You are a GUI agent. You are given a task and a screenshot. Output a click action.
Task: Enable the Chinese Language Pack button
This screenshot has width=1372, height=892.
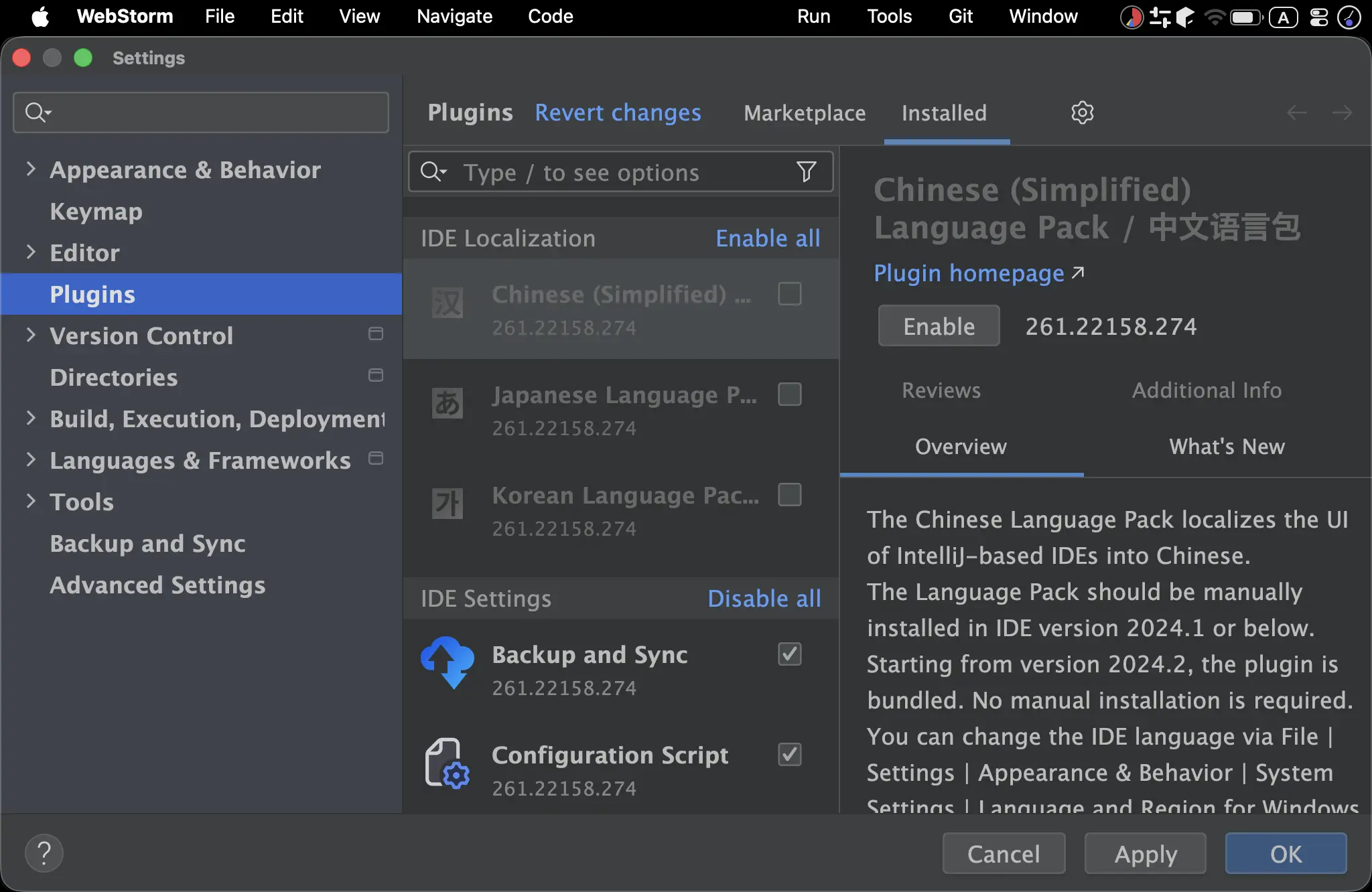pyautogui.click(x=939, y=326)
